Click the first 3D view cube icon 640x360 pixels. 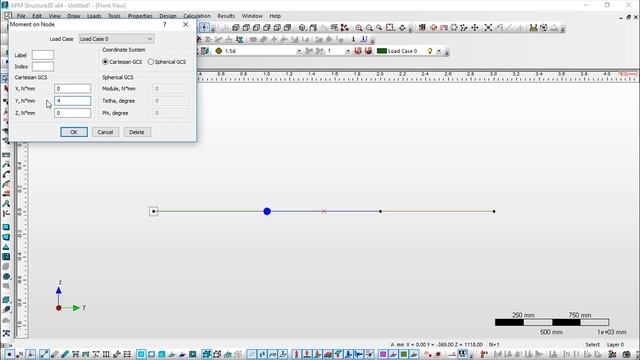click(x=236, y=28)
